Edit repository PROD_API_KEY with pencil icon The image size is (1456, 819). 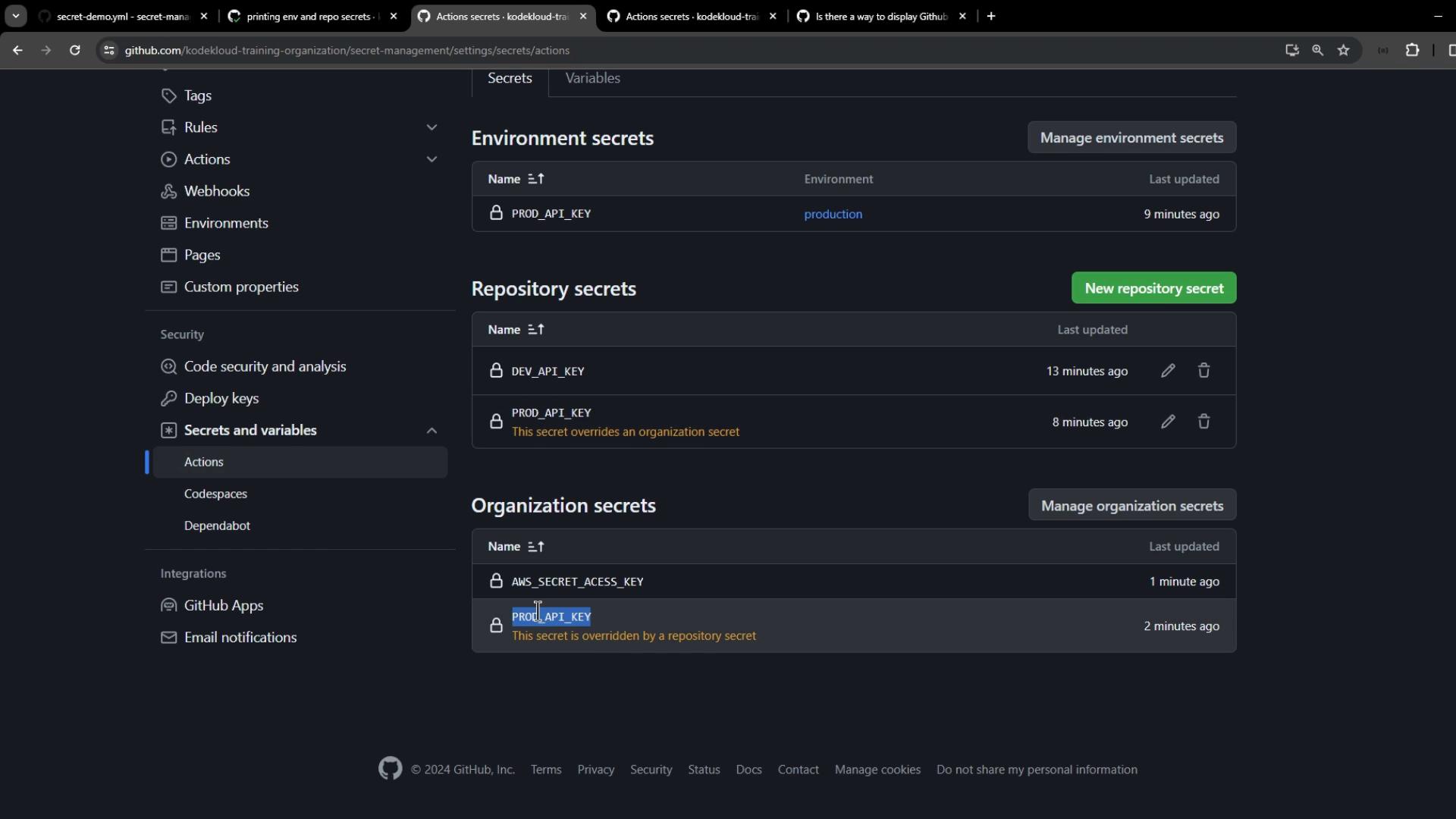[x=1168, y=422]
